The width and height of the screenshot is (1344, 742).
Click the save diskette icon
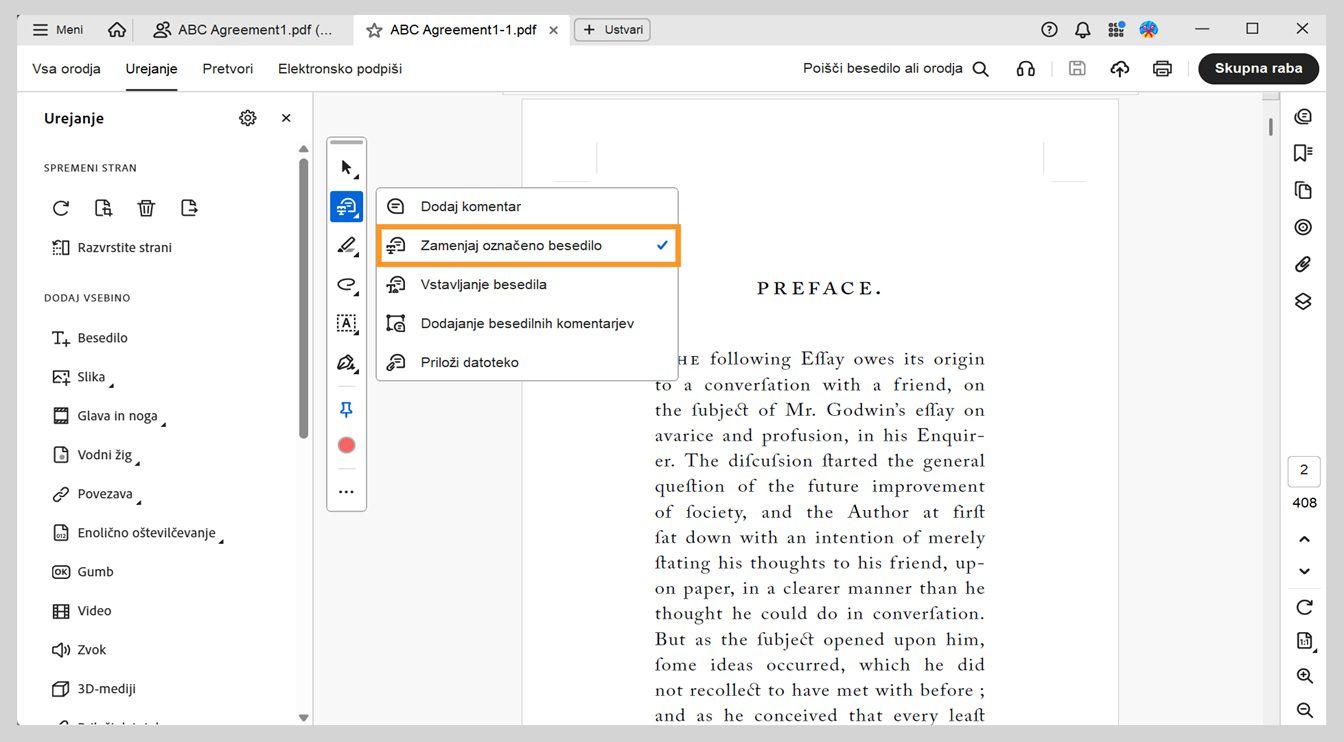(1077, 69)
